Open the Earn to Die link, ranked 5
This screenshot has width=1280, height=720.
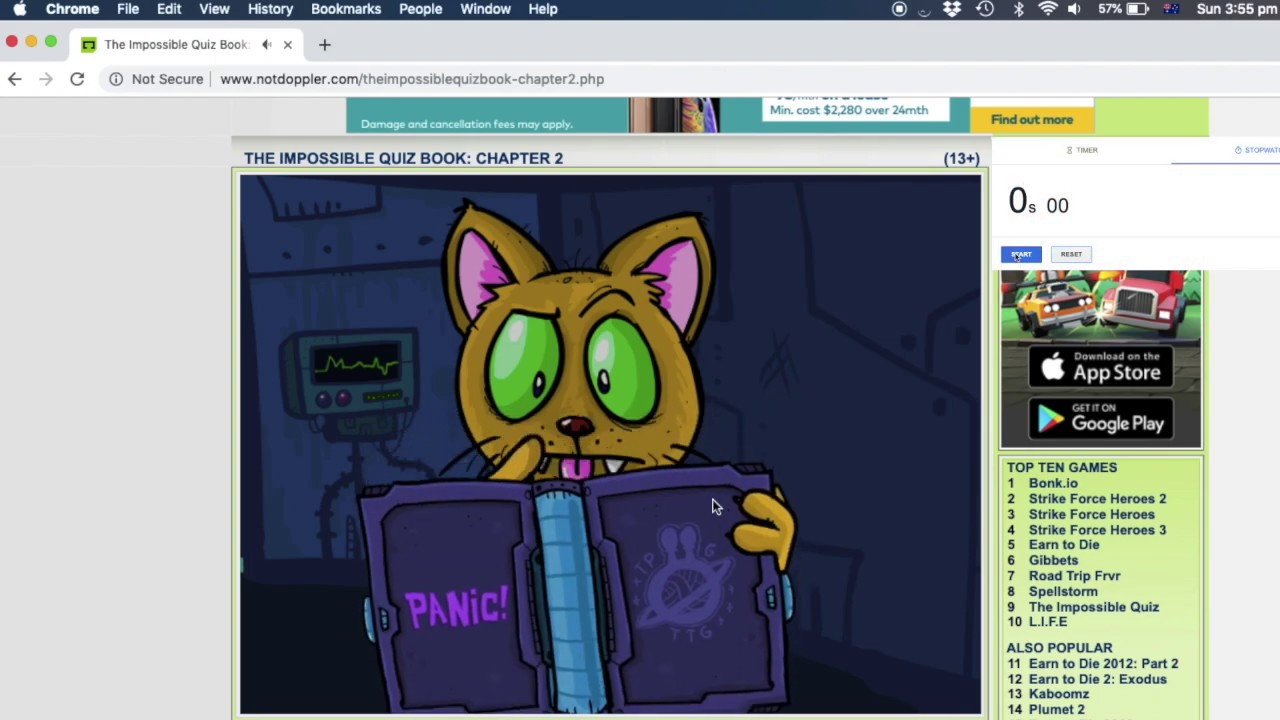[1064, 545]
